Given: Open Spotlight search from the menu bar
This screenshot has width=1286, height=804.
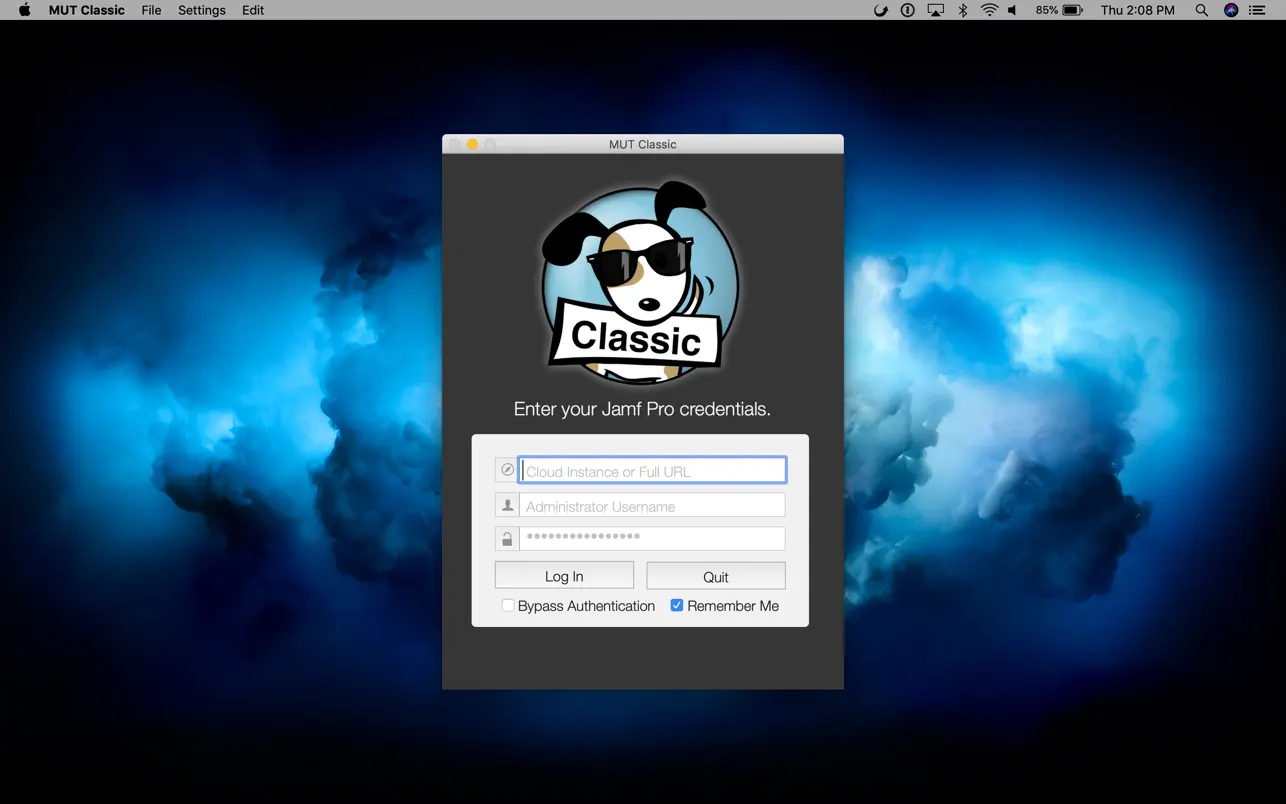Looking at the screenshot, I should (1200, 10).
